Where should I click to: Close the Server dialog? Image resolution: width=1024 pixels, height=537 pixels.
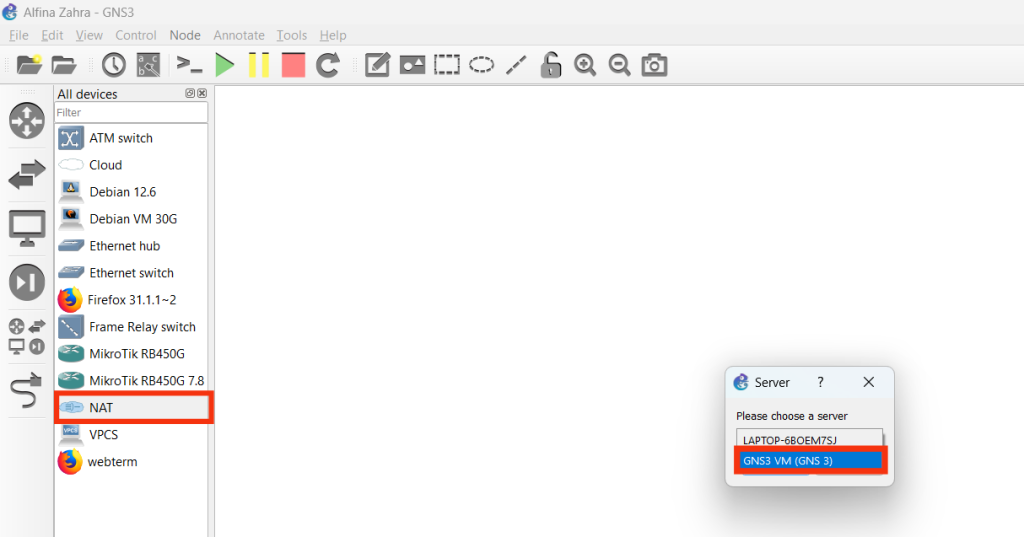[868, 382]
